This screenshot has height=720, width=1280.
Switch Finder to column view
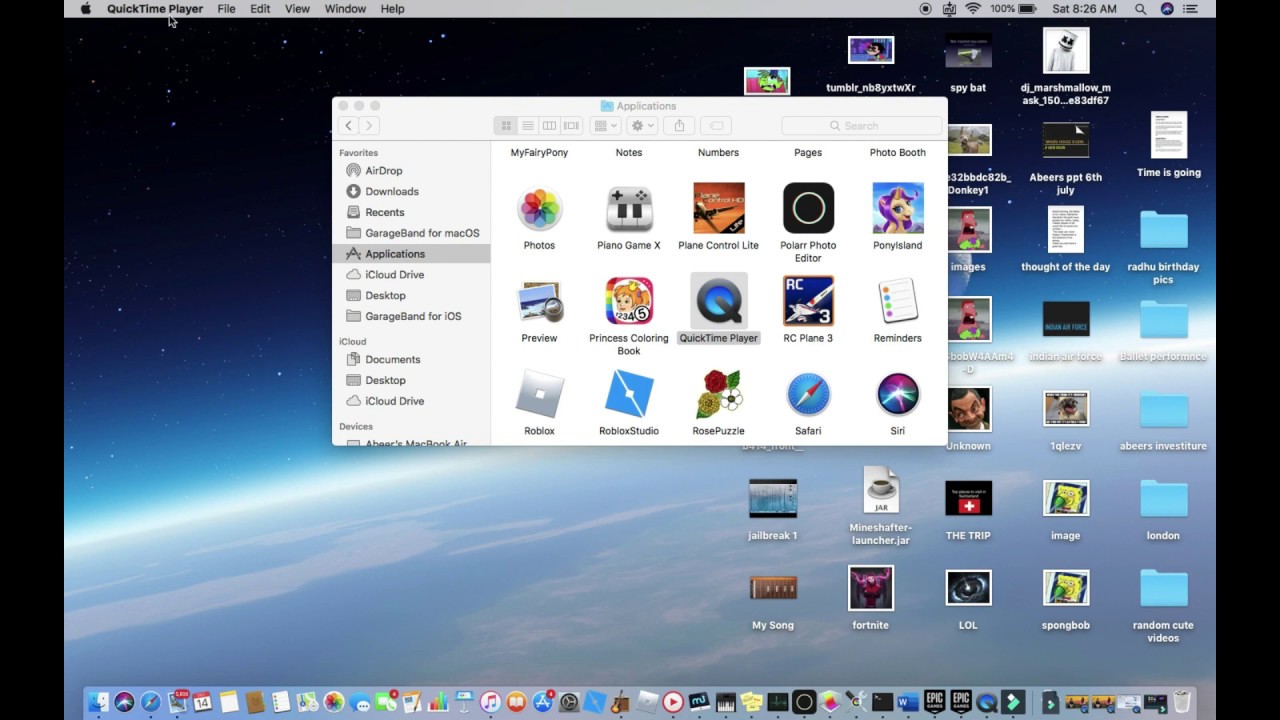(x=549, y=126)
